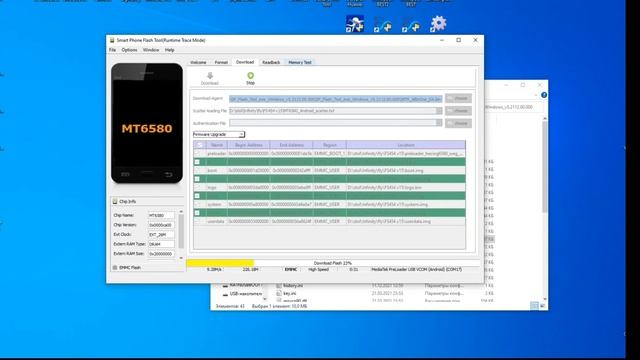
Task: Toggle the userdata row checkbox
Action: (198, 221)
